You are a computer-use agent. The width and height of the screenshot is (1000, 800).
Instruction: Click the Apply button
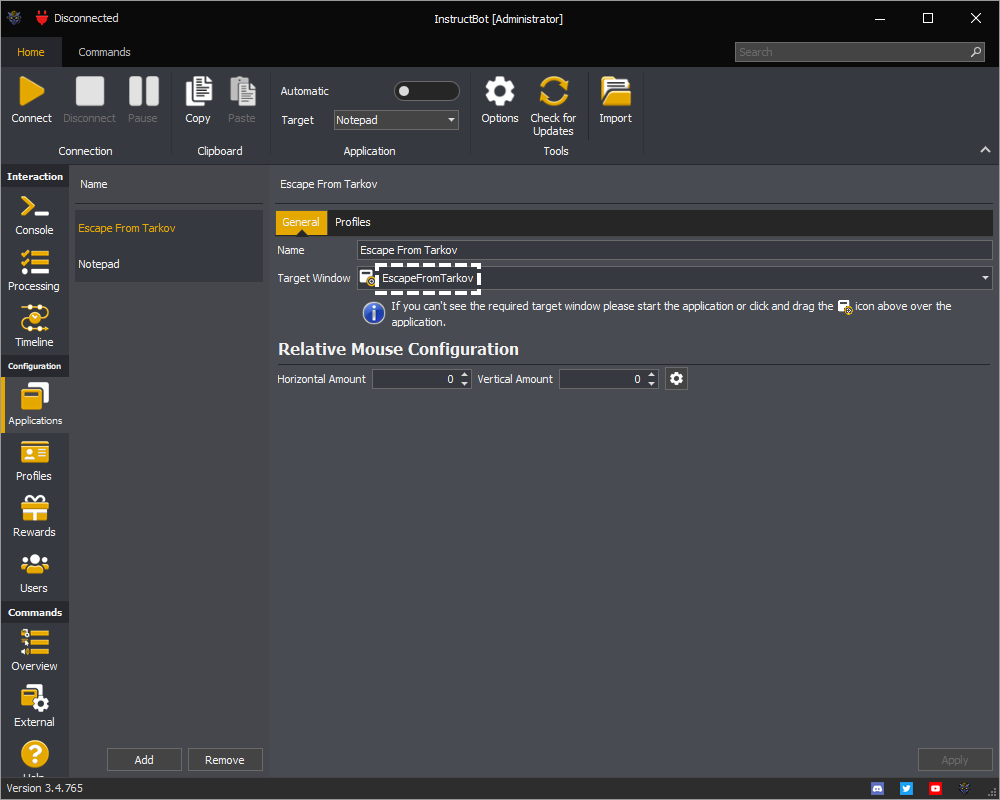click(955, 760)
